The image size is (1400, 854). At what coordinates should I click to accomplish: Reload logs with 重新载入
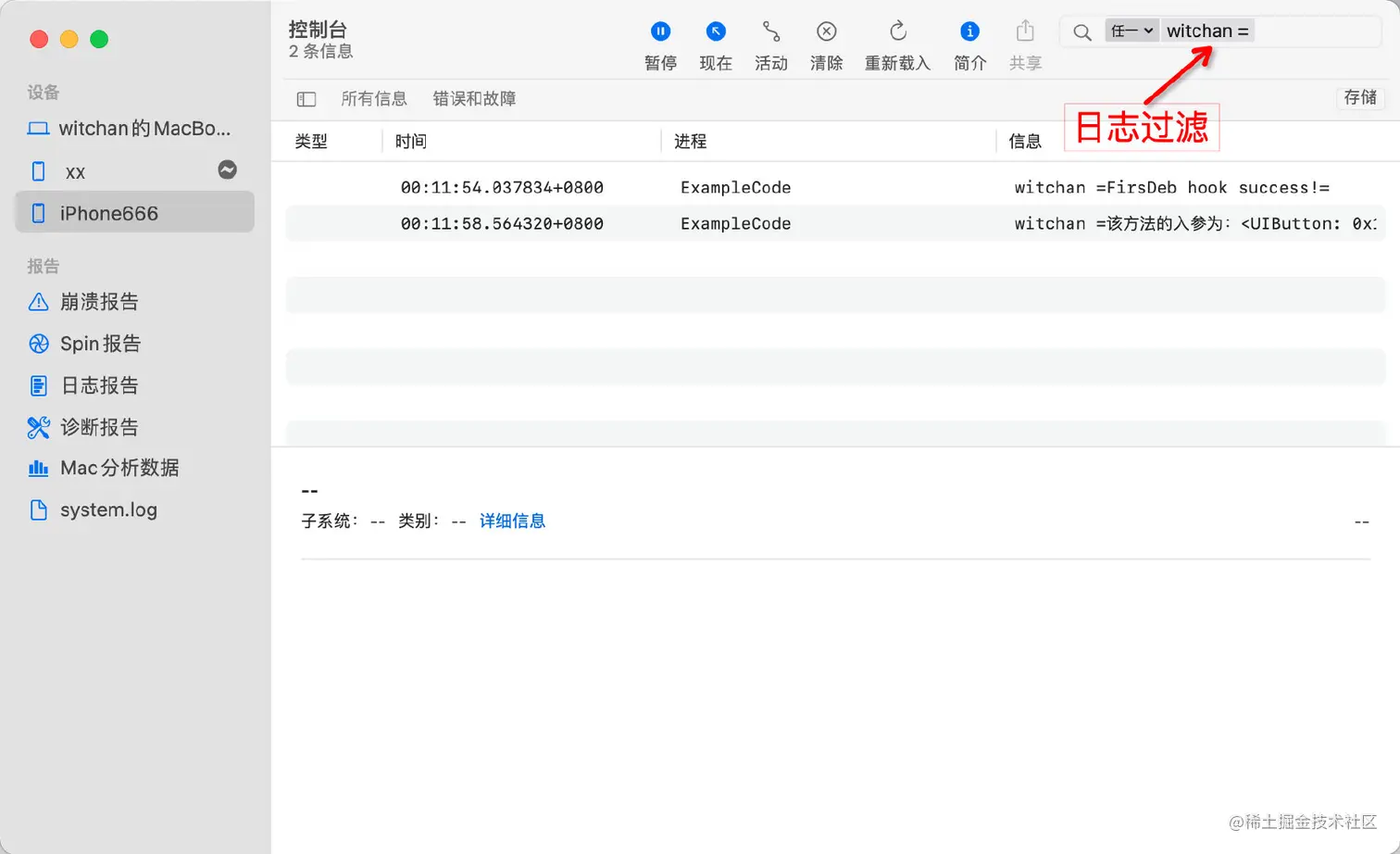(x=897, y=45)
